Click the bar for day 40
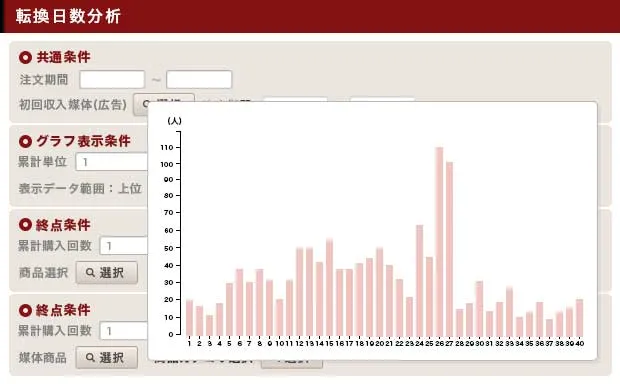620x384 pixels. click(579, 318)
